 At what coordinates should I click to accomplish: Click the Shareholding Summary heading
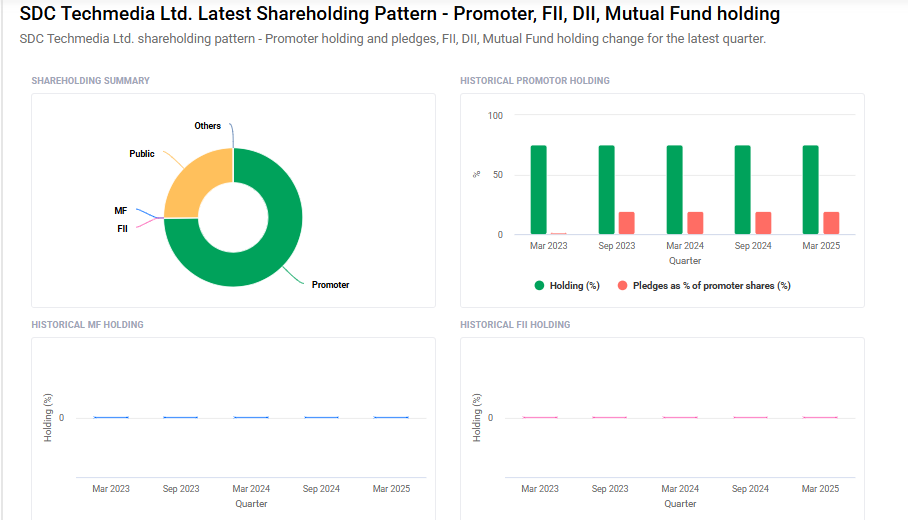click(90, 80)
